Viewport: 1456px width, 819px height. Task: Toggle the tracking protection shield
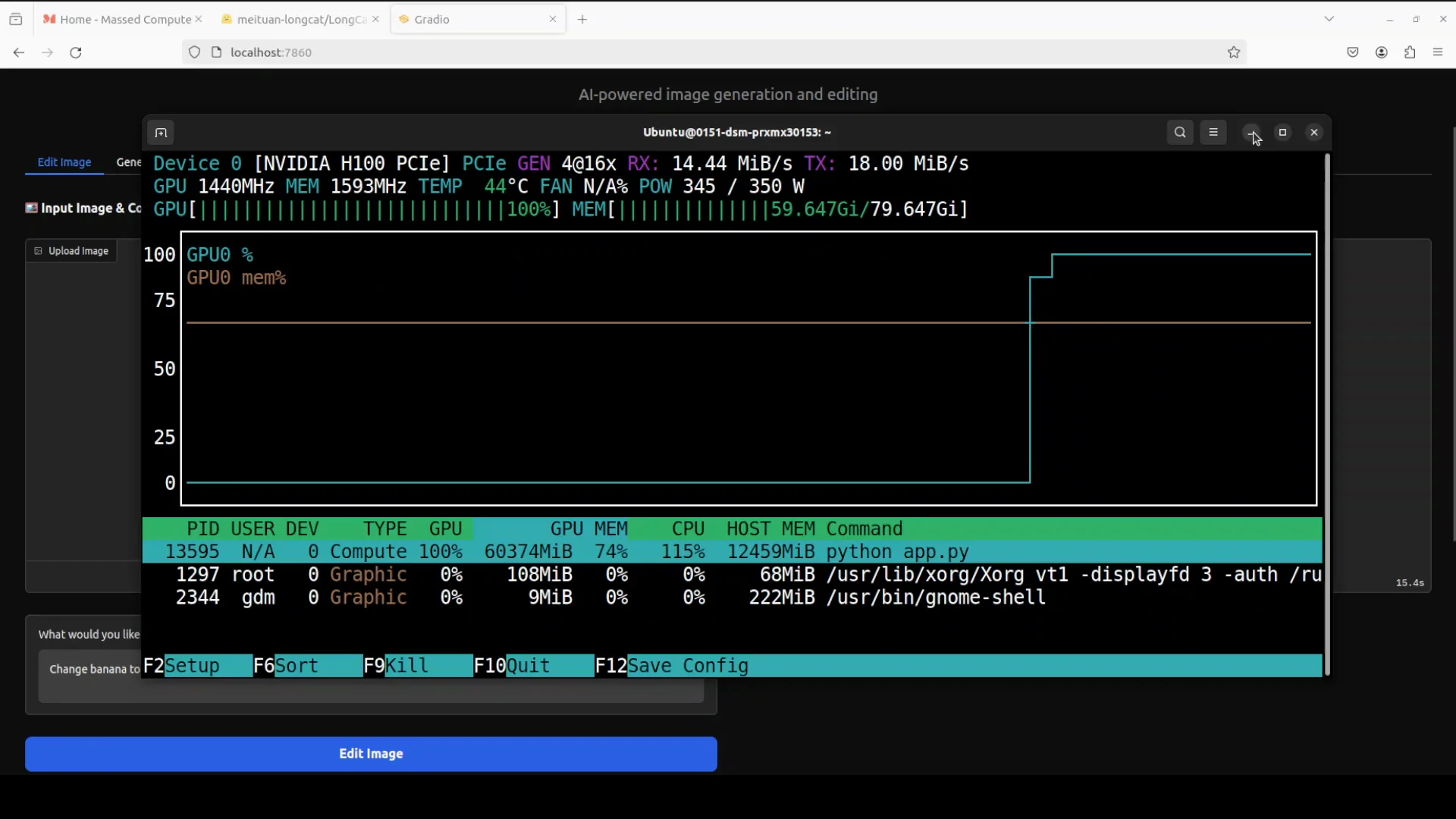point(194,52)
